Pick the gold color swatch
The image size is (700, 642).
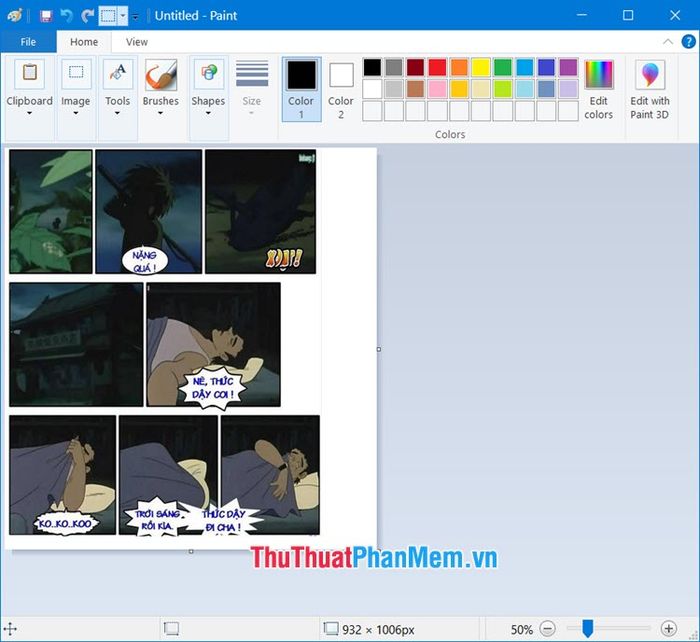pyautogui.click(x=459, y=89)
